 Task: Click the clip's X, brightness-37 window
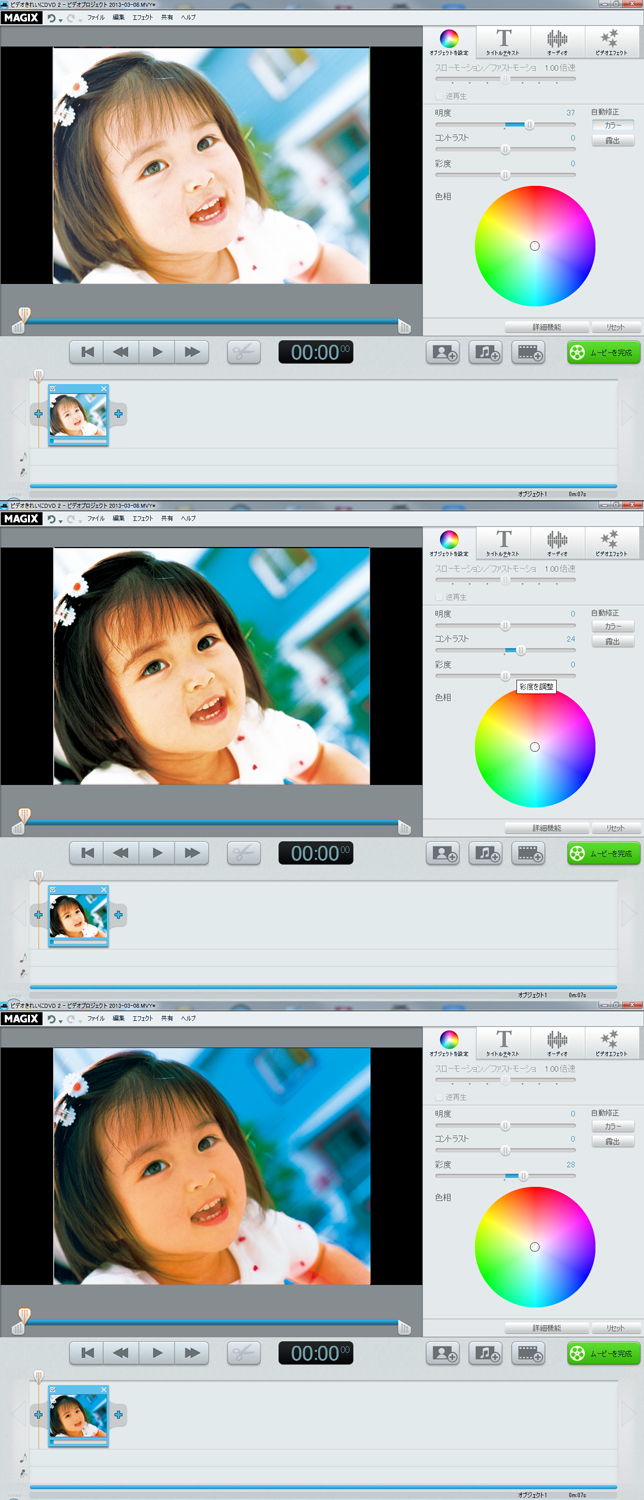coord(103,387)
